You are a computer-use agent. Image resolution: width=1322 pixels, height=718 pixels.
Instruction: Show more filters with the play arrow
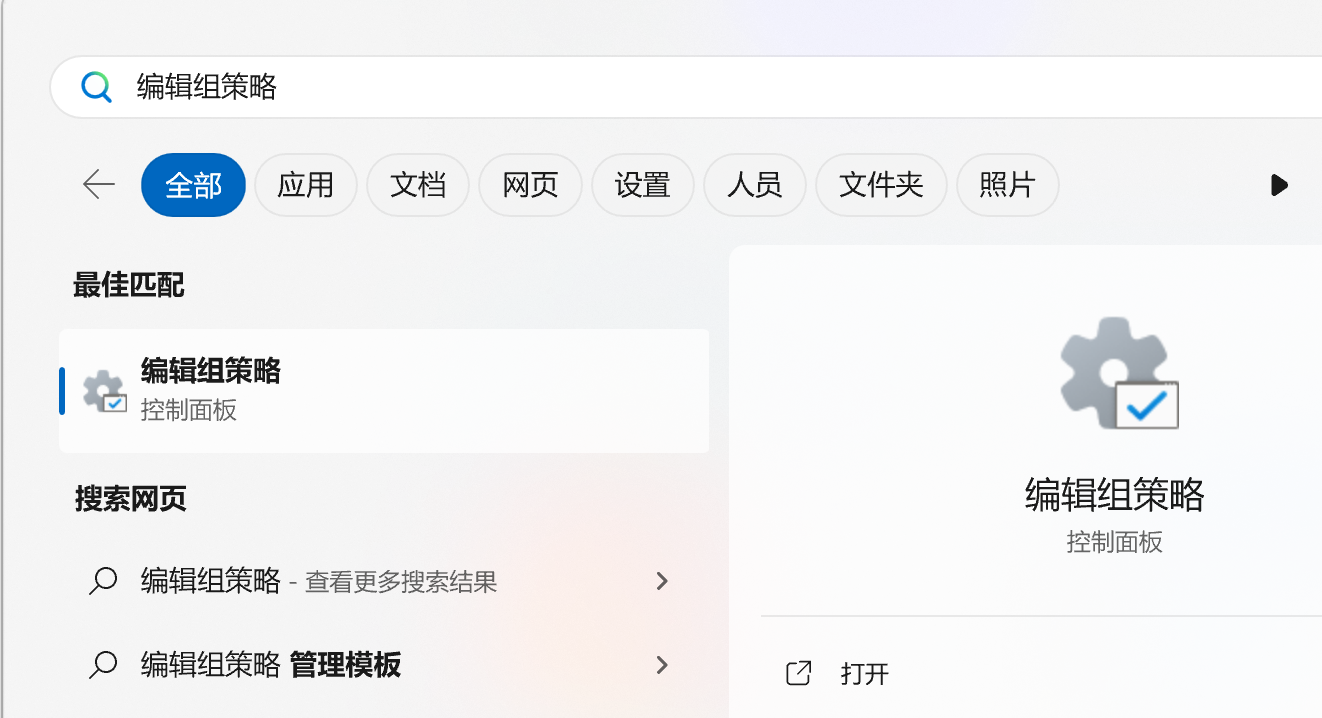tap(1278, 185)
